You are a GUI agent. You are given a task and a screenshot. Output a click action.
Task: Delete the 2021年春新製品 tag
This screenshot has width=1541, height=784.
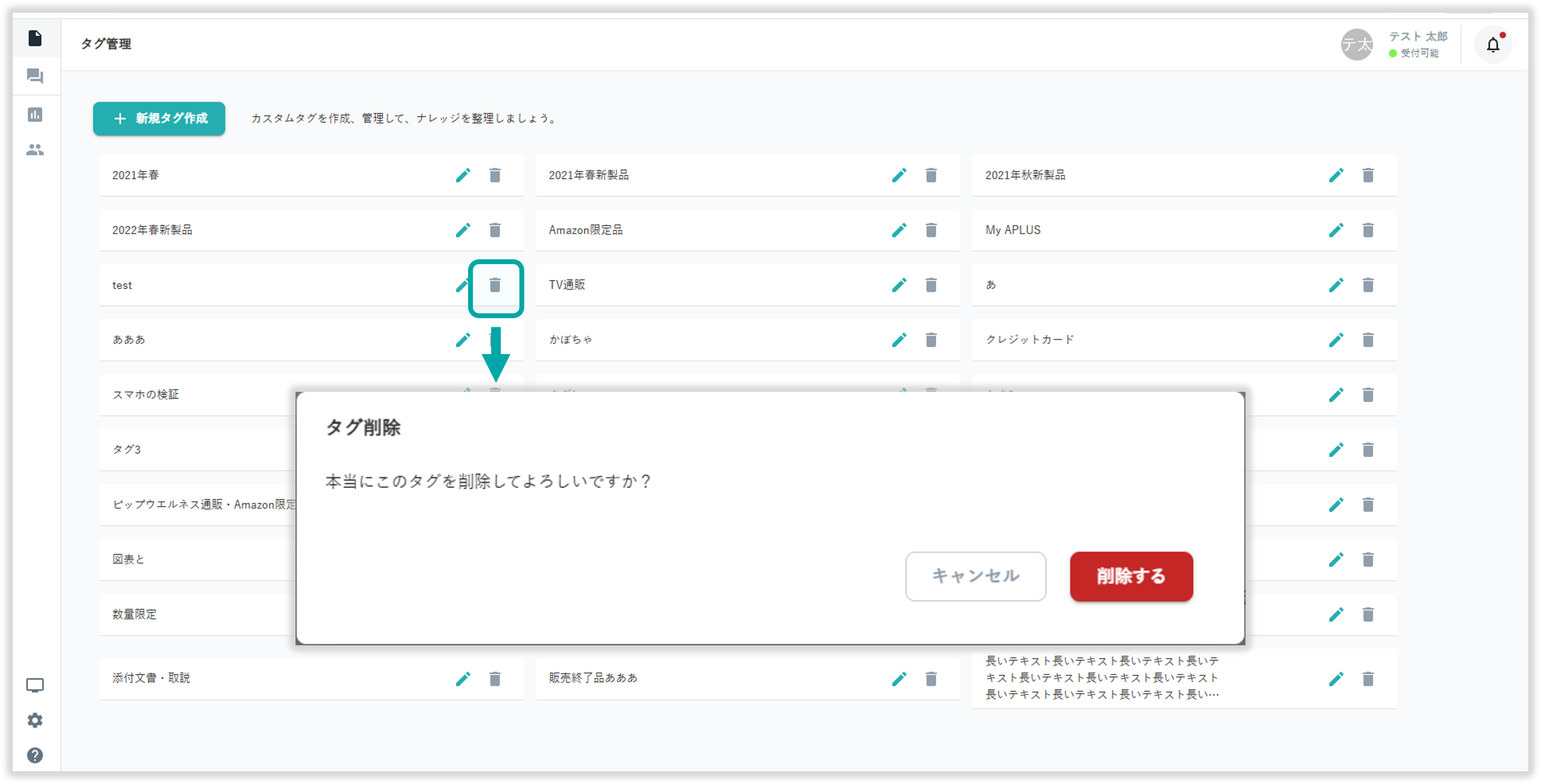931,175
